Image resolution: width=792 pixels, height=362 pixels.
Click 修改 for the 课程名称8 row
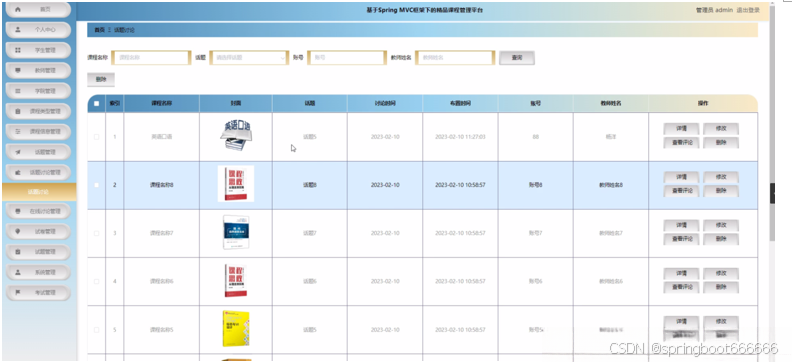721,177
